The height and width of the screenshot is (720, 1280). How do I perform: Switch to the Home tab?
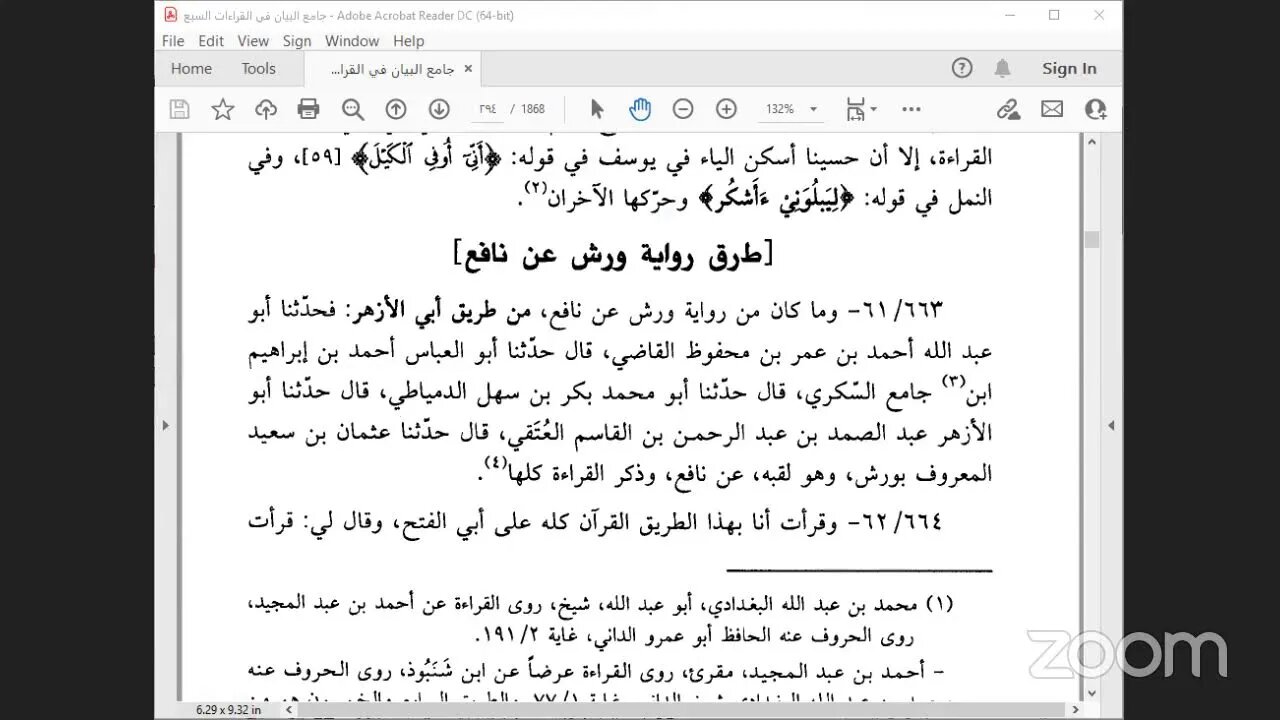(x=191, y=69)
